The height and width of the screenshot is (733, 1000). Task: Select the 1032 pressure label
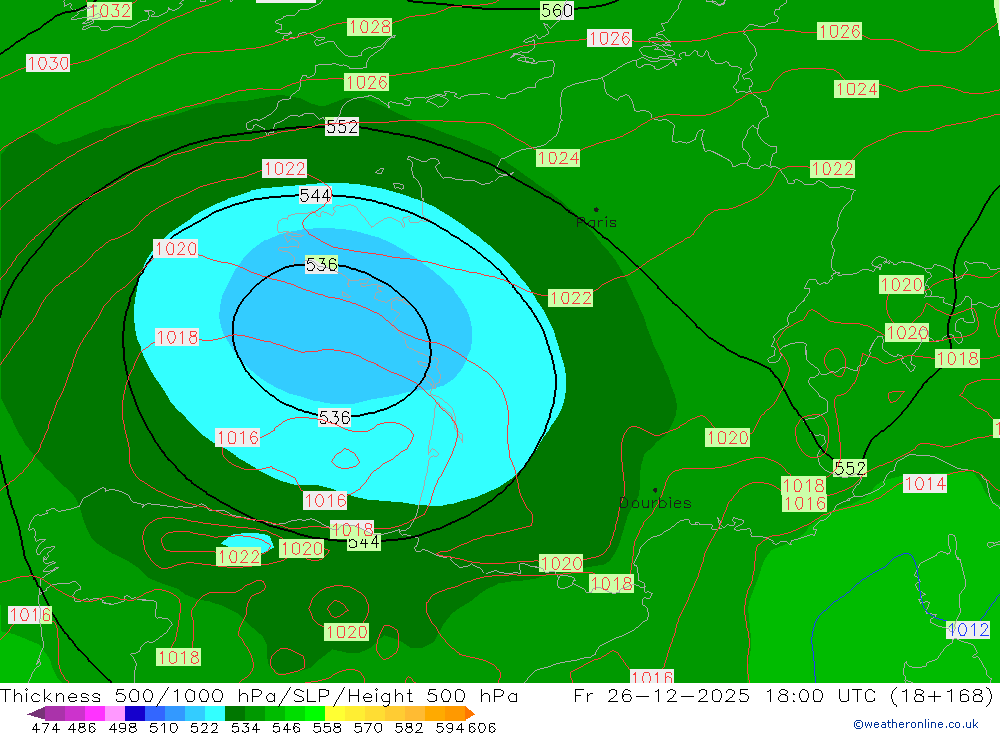click(x=109, y=11)
